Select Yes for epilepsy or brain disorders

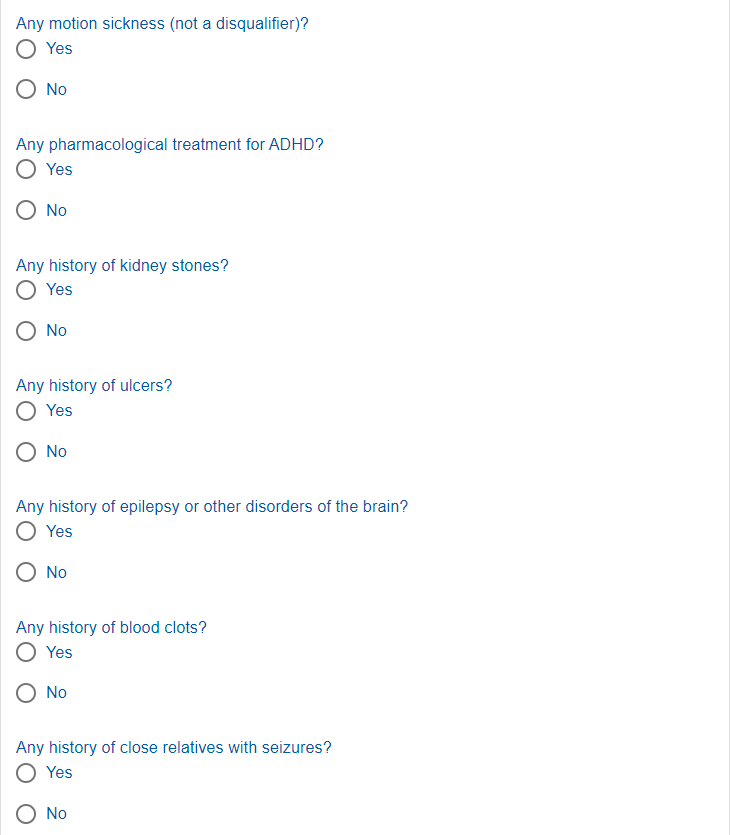(x=27, y=532)
